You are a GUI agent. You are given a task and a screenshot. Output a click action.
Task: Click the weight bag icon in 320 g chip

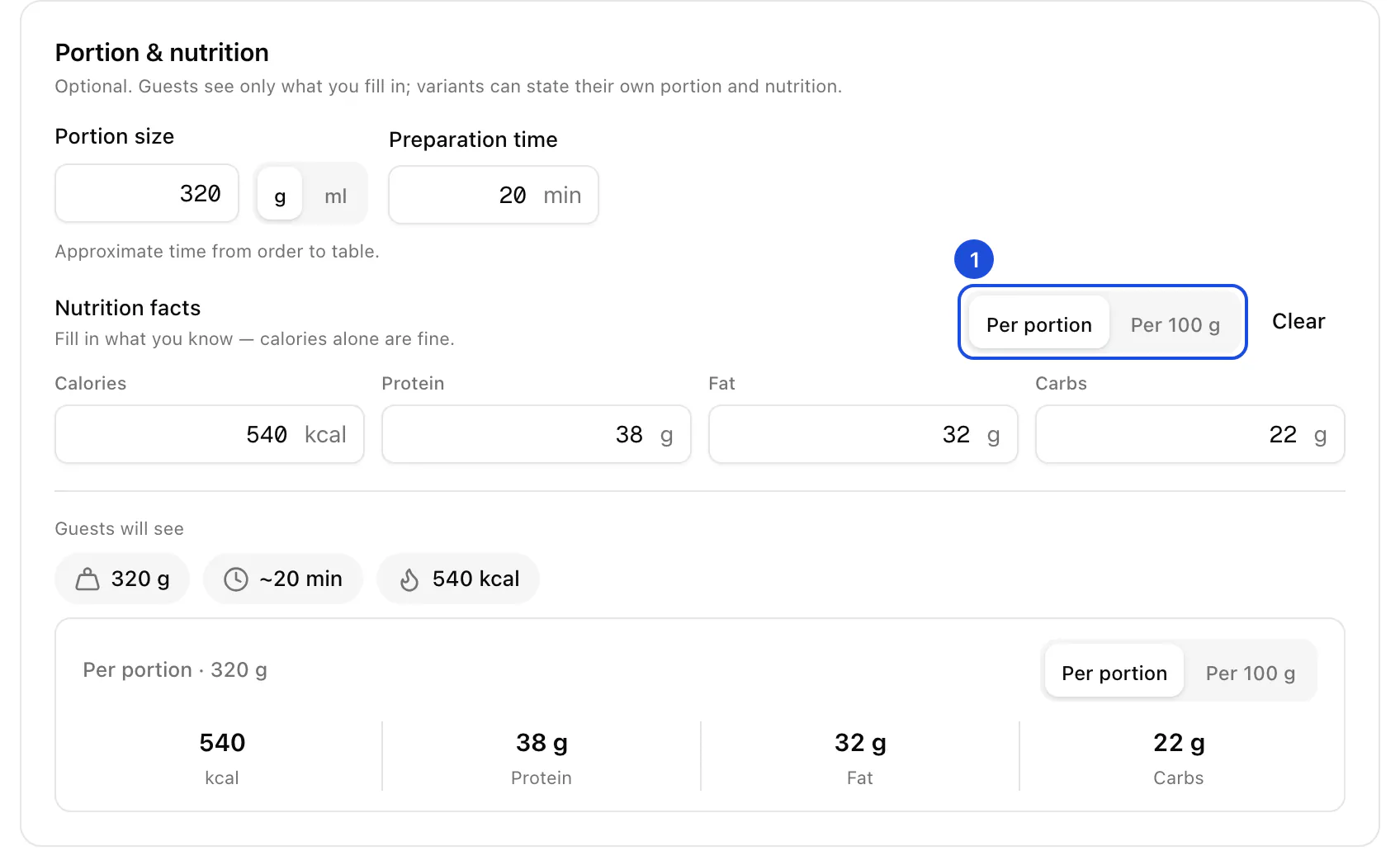[87, 579]
